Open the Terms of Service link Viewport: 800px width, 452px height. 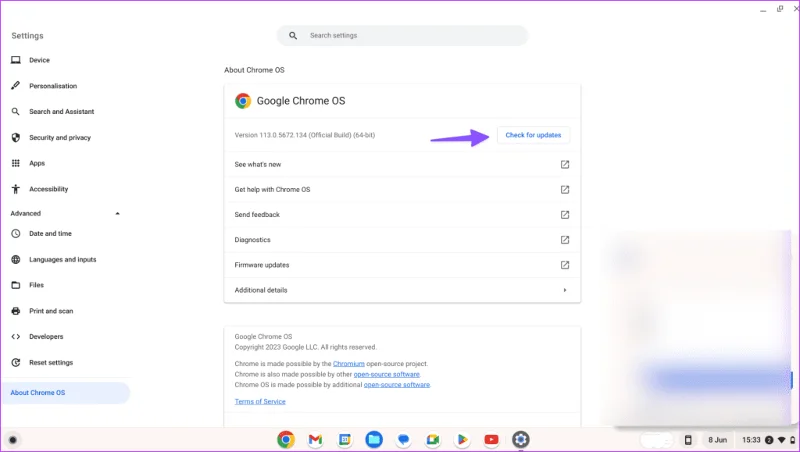click(x=260, y=401)
